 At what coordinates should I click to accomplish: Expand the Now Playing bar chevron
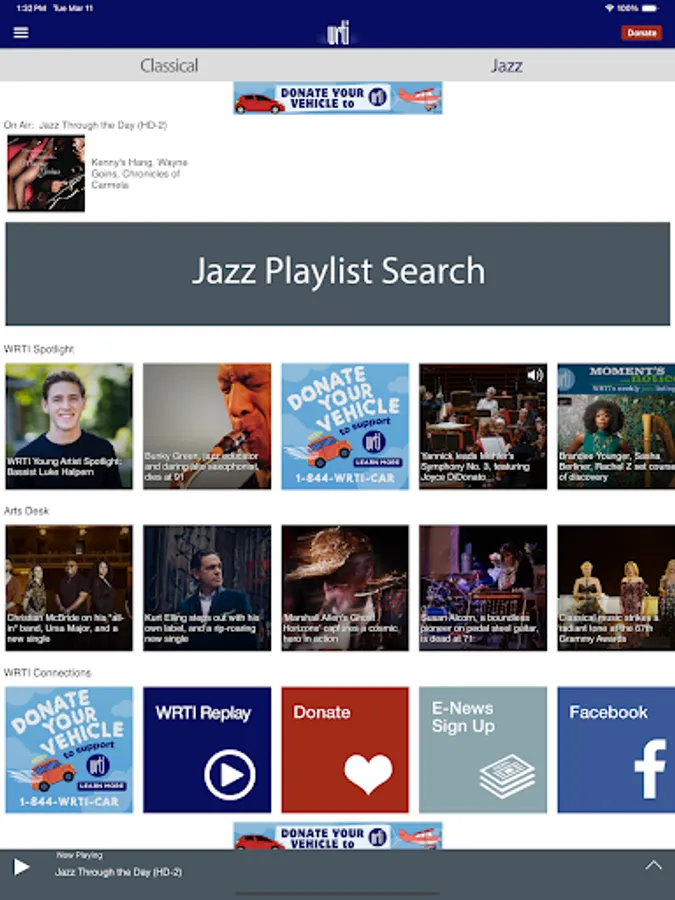pos(653,865)
